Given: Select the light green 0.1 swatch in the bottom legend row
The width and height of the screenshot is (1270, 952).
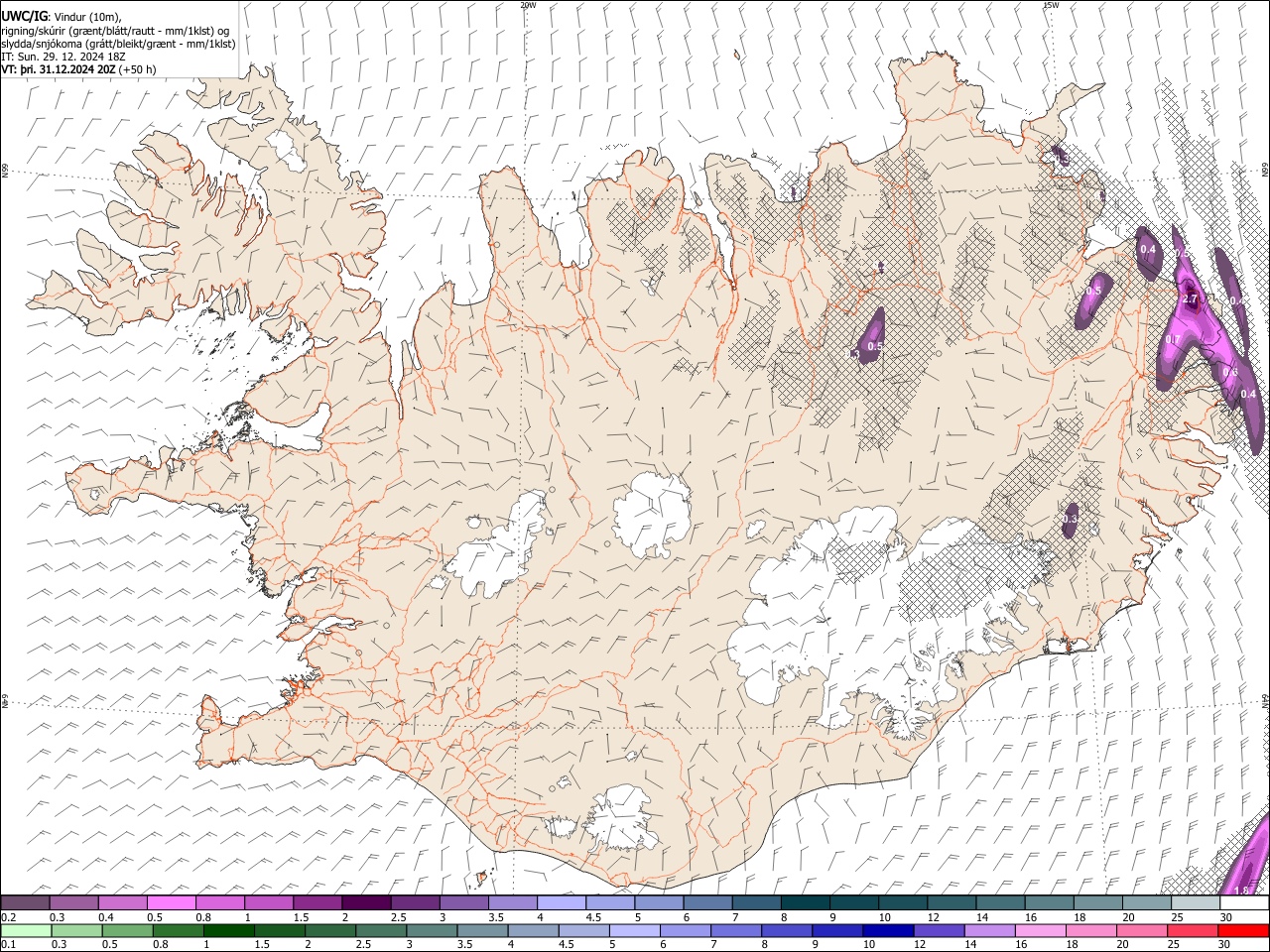Looking at the screenshot, I should pyautogui.click(x=25, y=930).
